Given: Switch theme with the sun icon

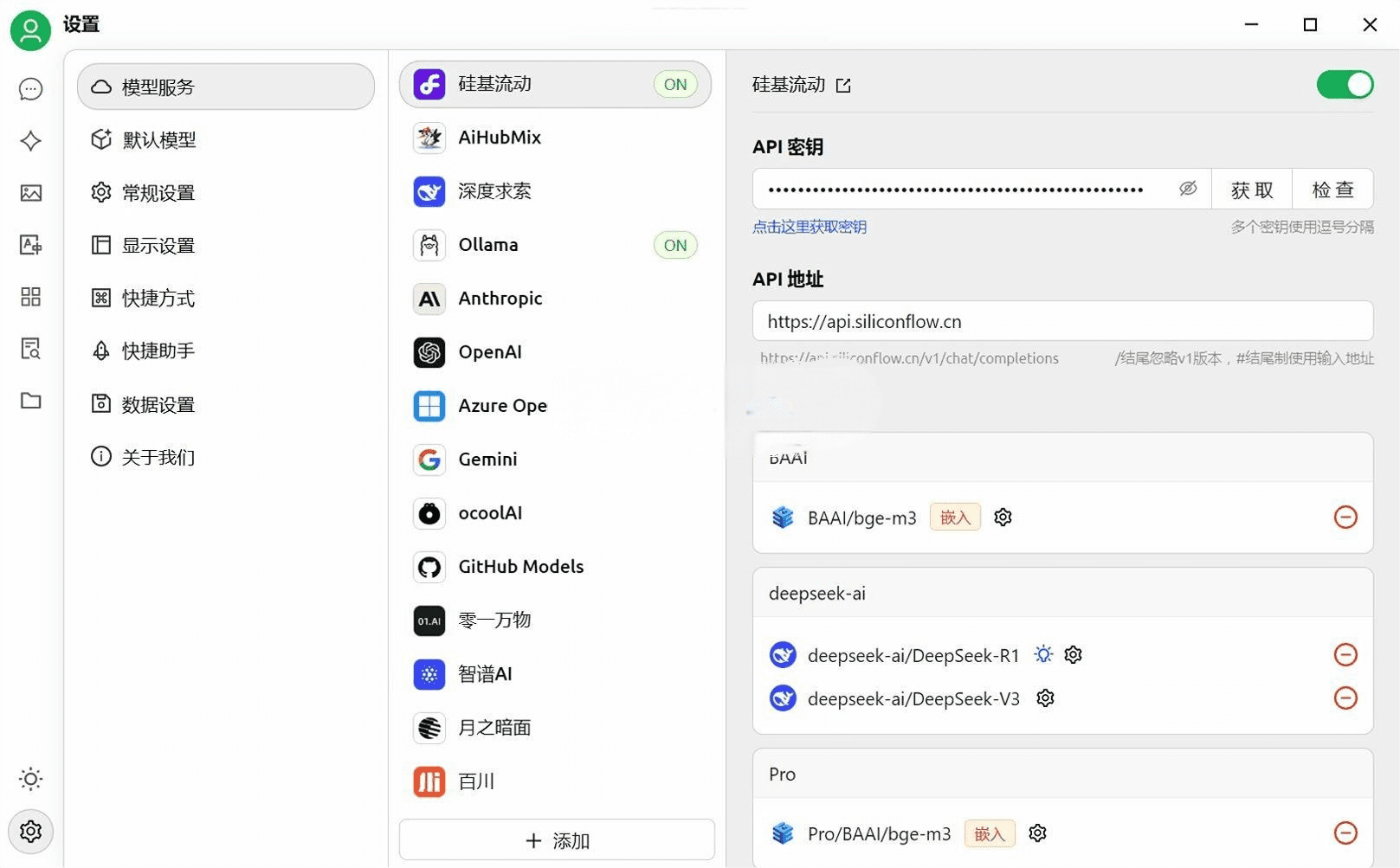Looking at the screenshot, I should point(30,779).
